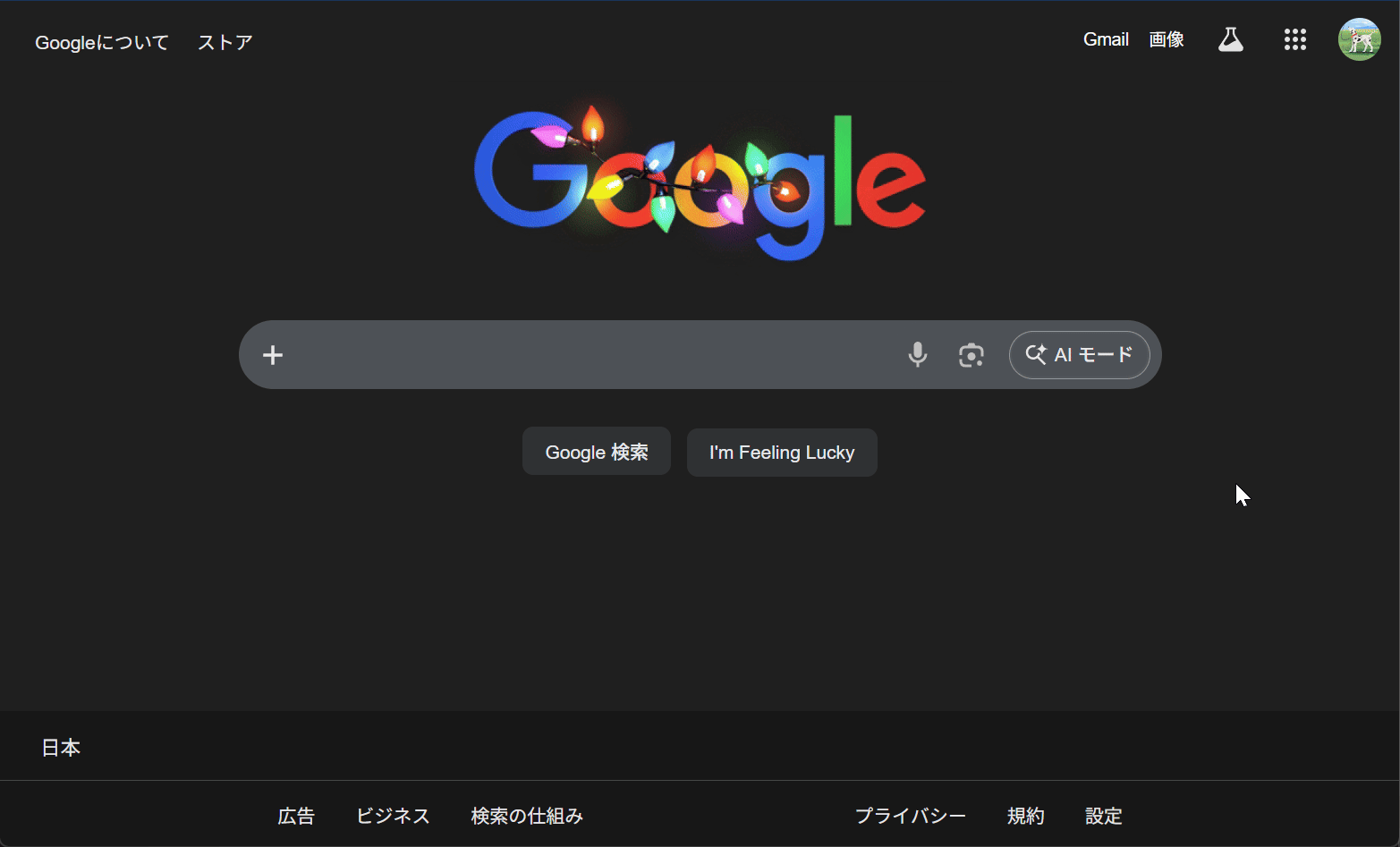This screenshot has height=847, width=1400.
Task: Open the Googleについて page
Action: tap(101, 42)
